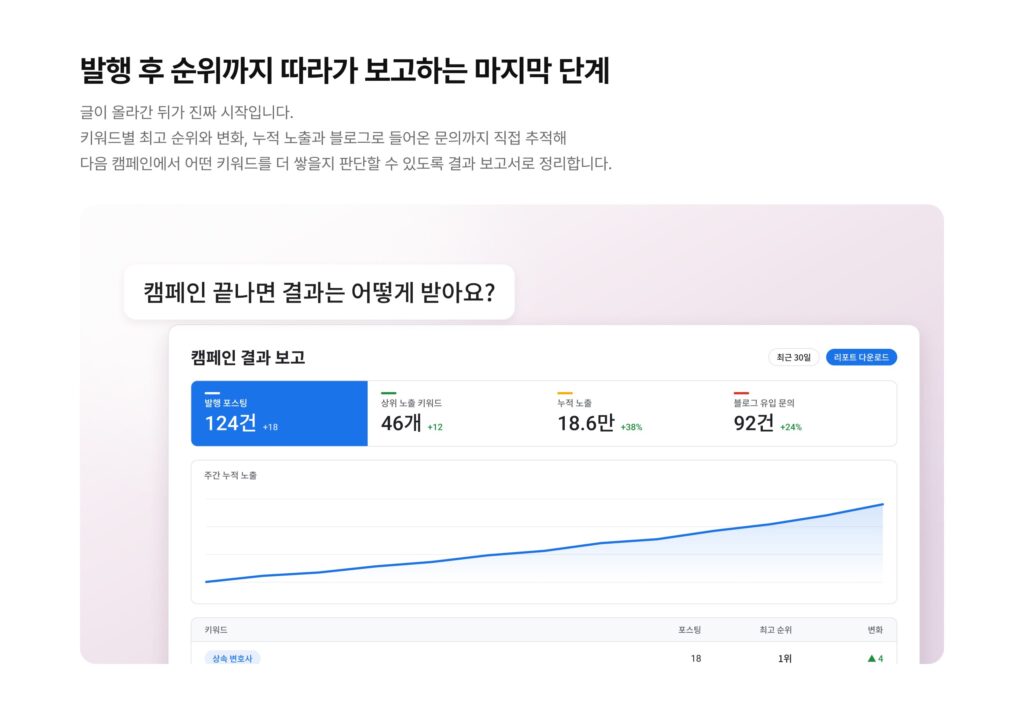This screenshot has height=720, width=1024.
Task: Click the 상속 변호사 keyword tag
Action: coord(232,658)
